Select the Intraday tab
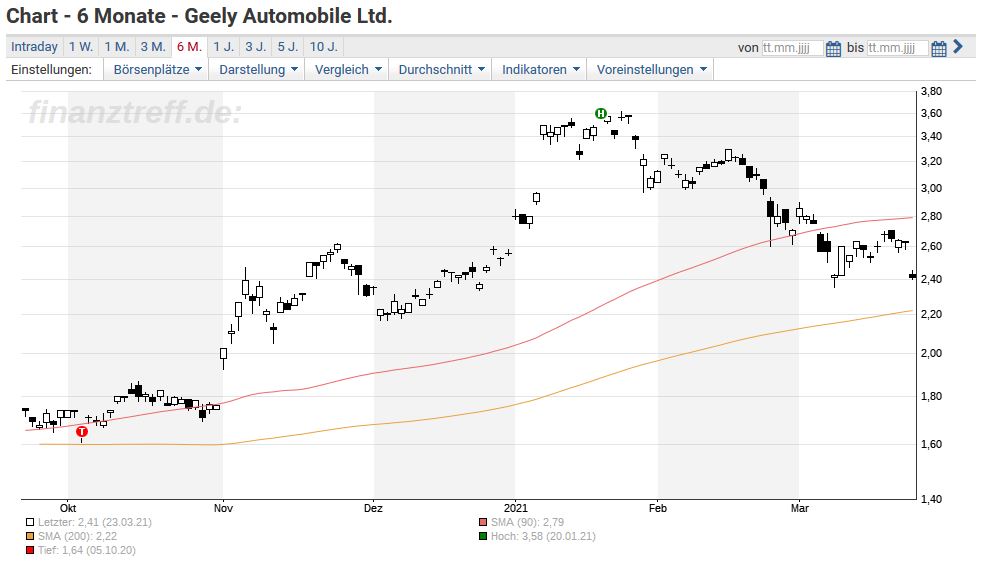The image size is (984, 565). click(x=35, y=46)
